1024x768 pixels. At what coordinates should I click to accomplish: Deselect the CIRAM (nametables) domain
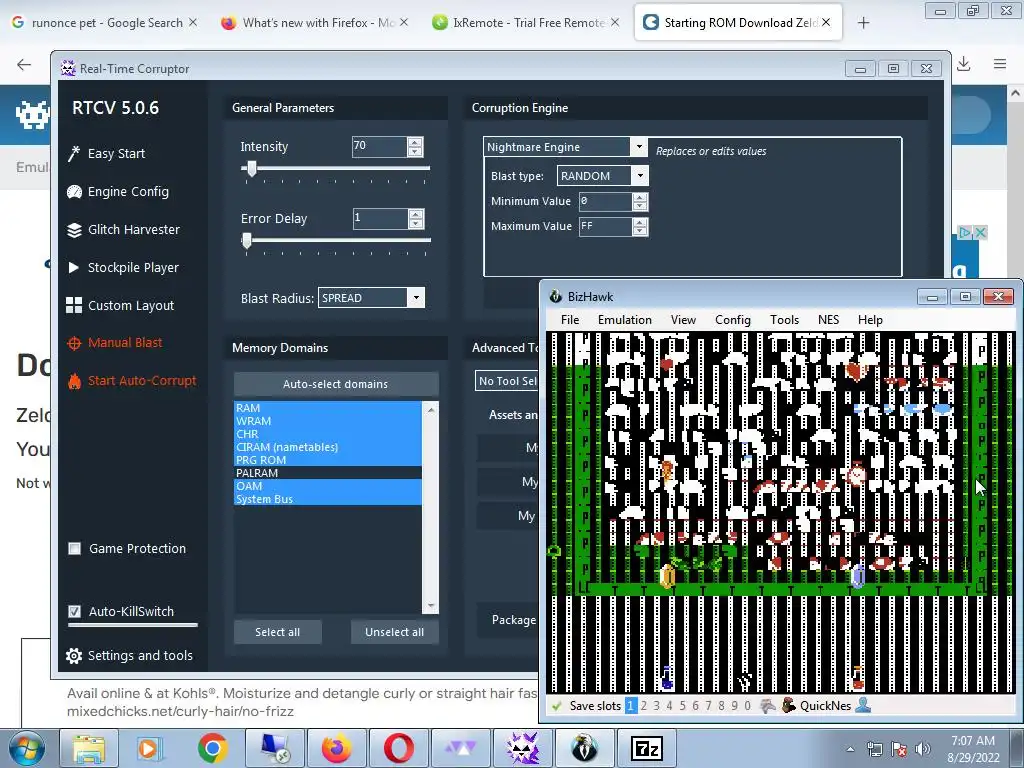(x=328, y=447)
